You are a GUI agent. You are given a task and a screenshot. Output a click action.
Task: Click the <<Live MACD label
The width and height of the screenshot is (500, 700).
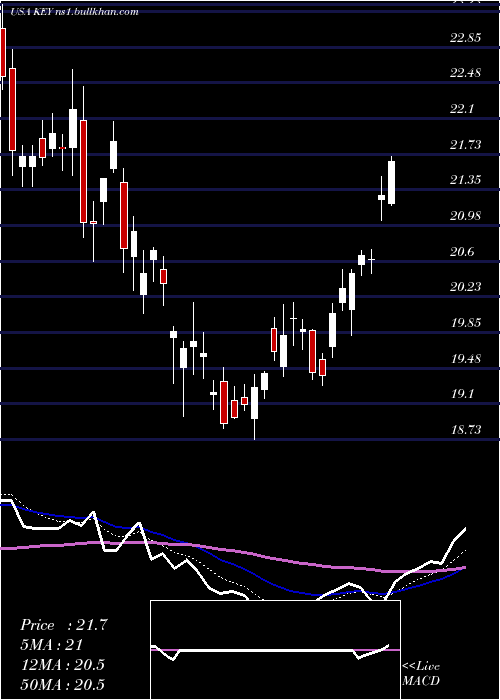[x=421, y=673]
